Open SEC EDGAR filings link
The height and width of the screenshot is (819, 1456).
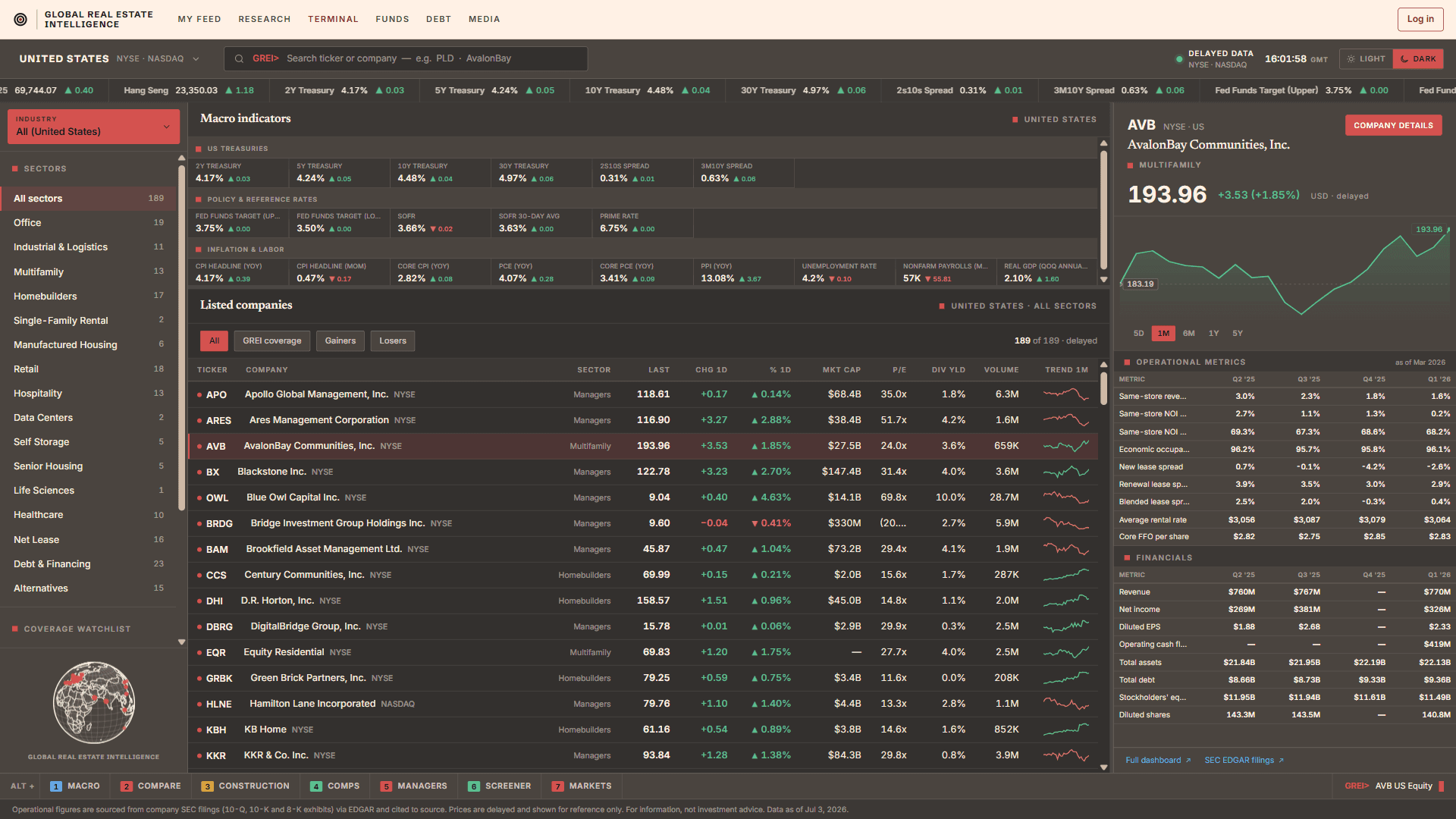[x=1244, y=761]
